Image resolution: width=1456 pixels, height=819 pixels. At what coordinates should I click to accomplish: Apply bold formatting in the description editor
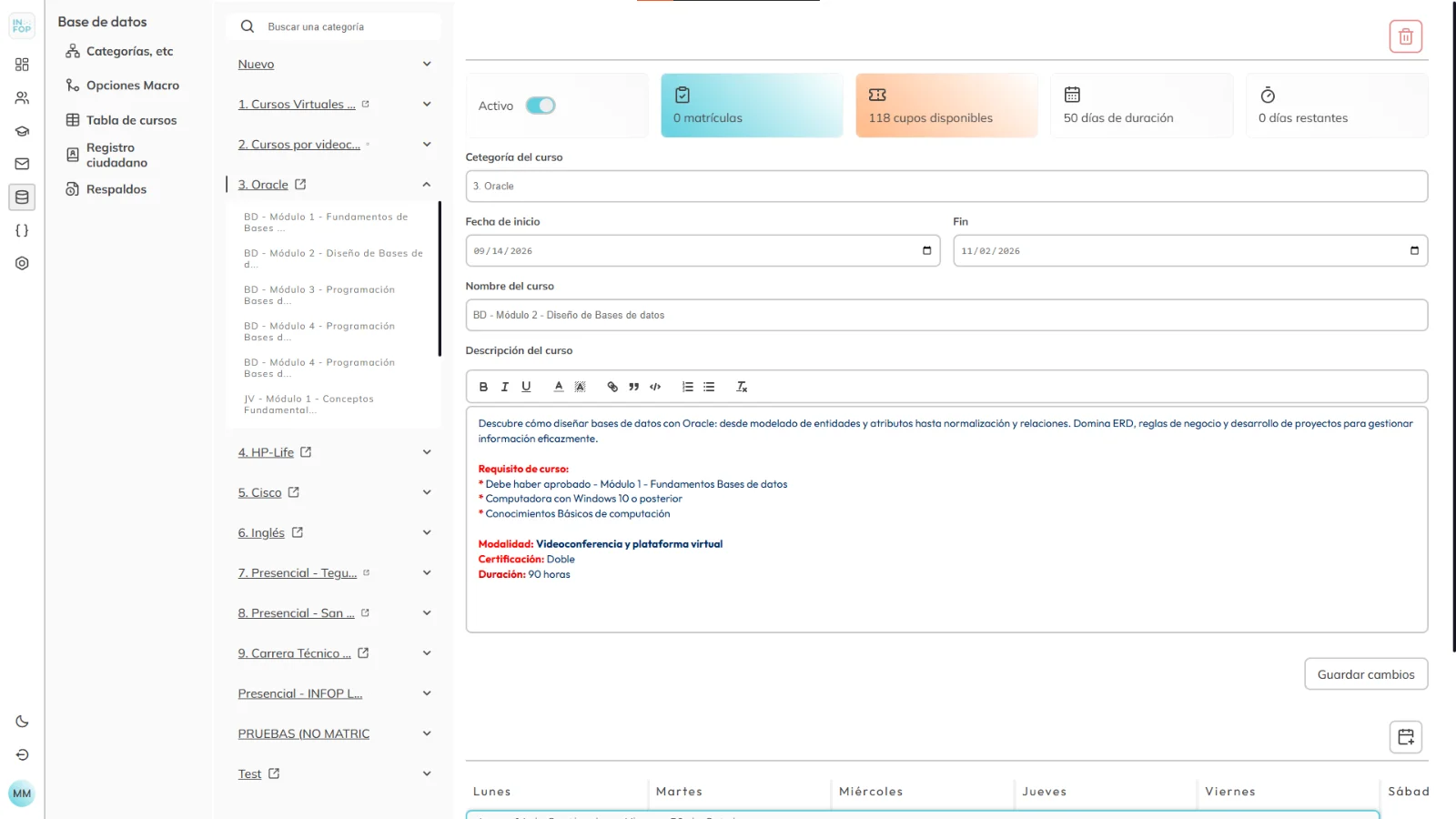(x=483, y=387)
